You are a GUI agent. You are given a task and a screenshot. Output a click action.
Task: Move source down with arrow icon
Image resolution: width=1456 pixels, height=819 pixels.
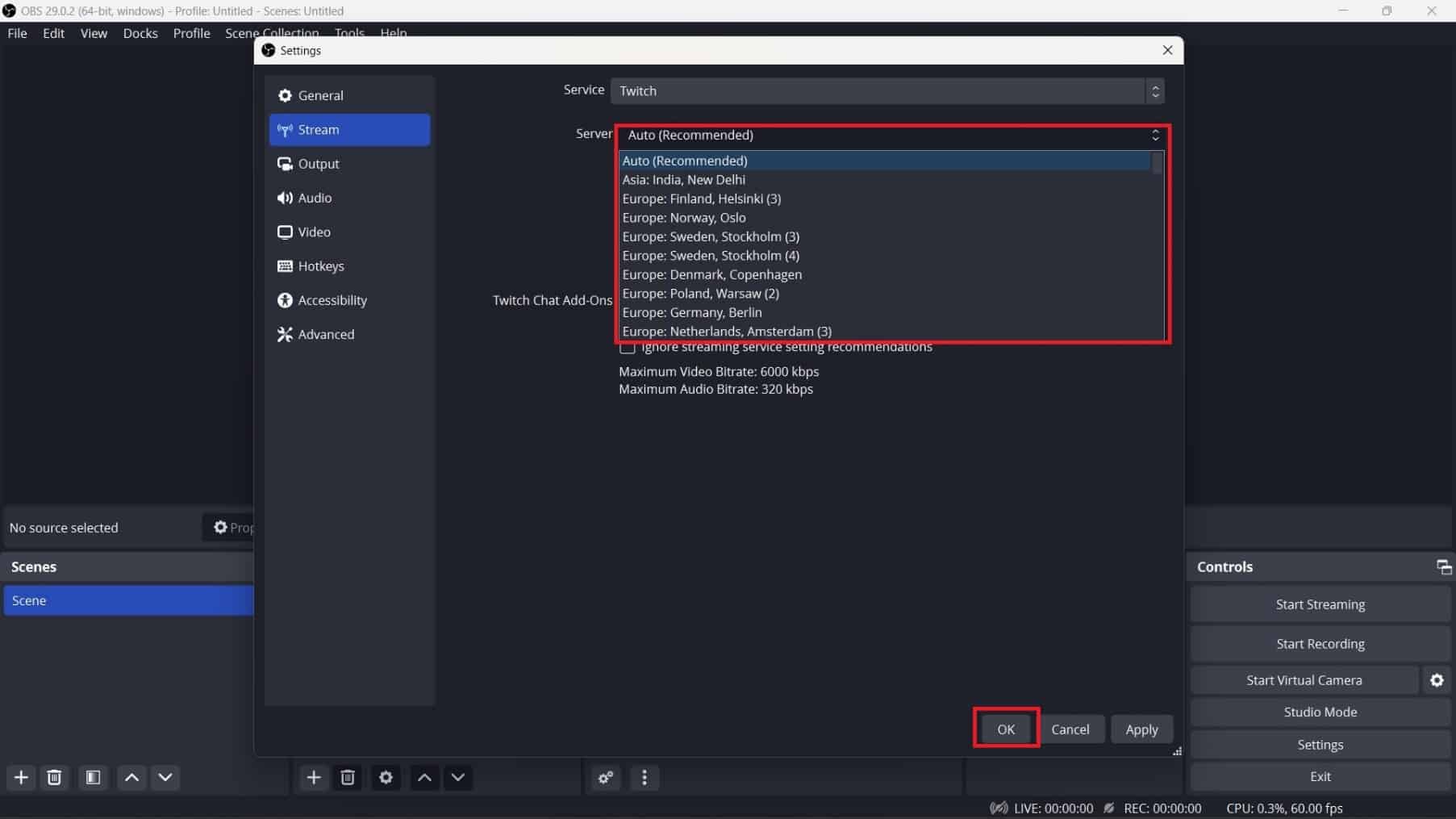click(x=458, y=778)
